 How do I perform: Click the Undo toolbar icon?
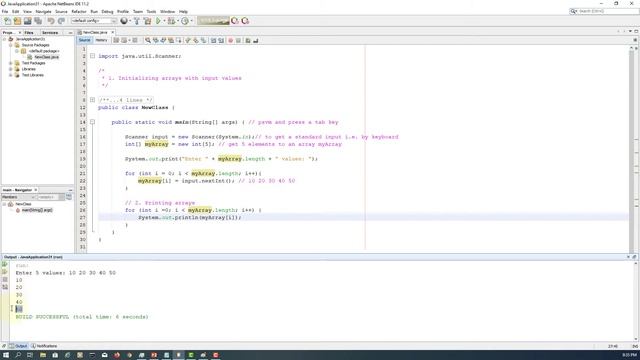pyautogui.click(x=51, y=21)
